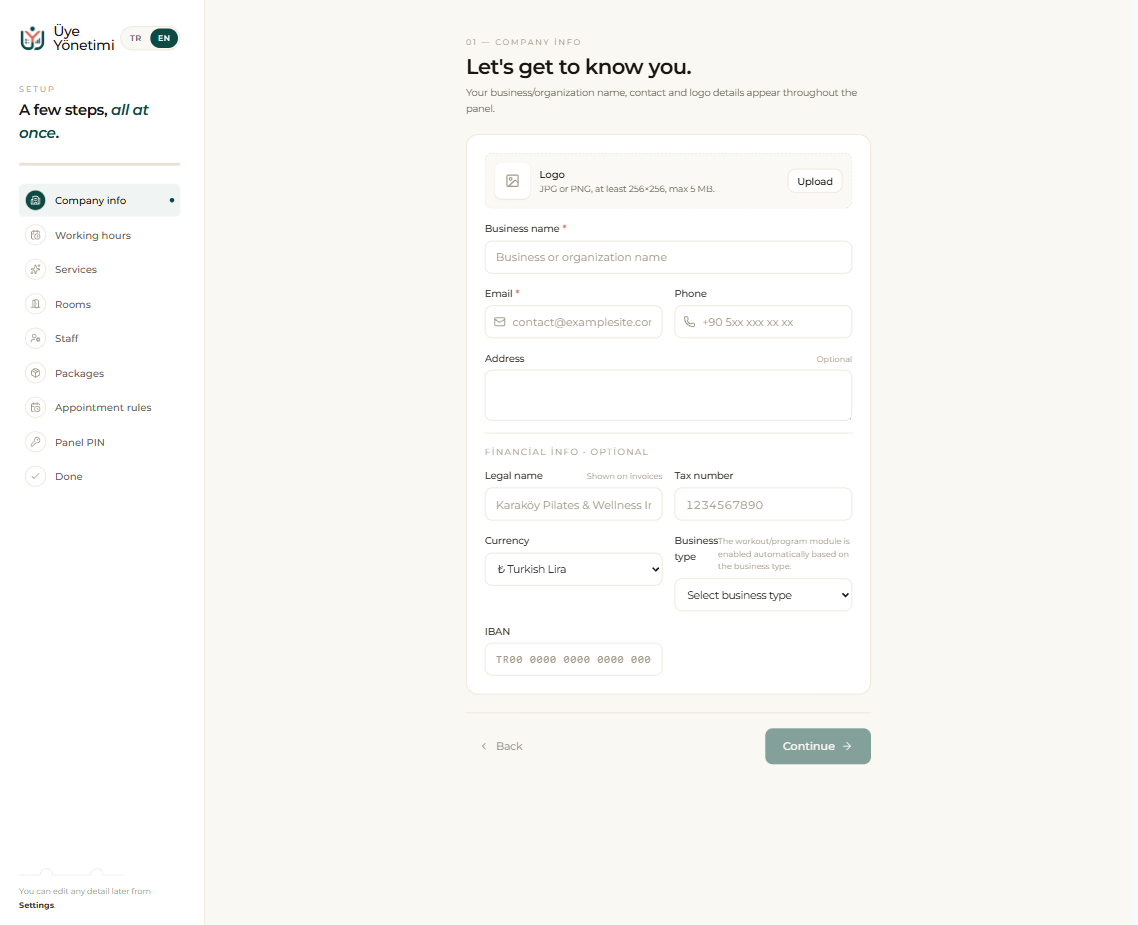
Task: Click the phone handset icon
Action: (689, 321)
